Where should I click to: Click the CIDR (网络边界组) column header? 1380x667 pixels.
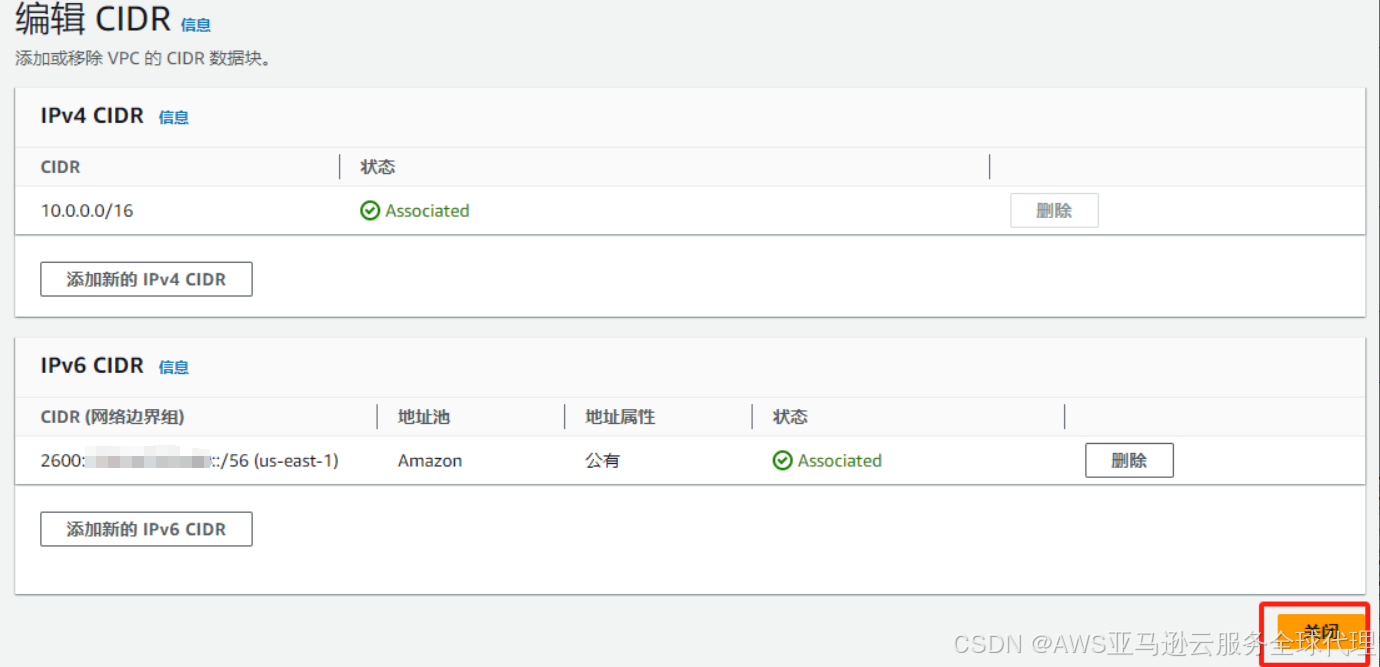112,417
